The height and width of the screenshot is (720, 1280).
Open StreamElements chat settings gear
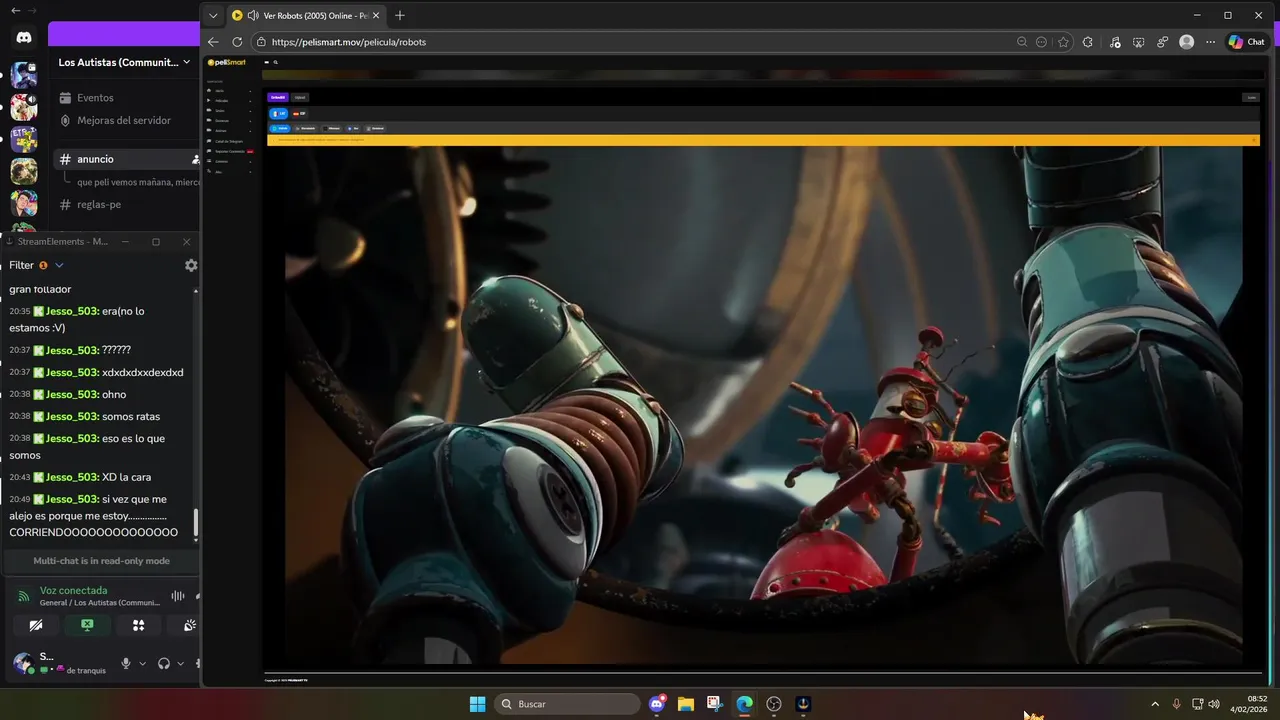tap(191, 265)
